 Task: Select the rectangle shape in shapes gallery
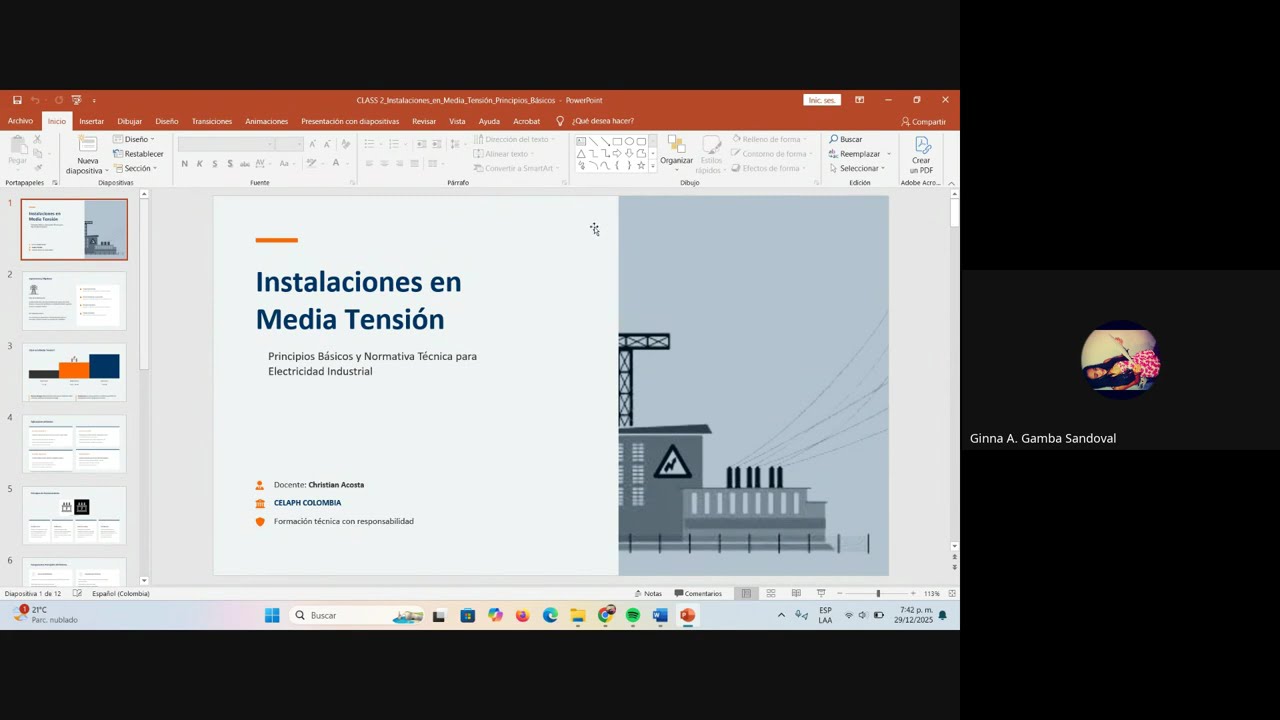[x=617, y=142]
